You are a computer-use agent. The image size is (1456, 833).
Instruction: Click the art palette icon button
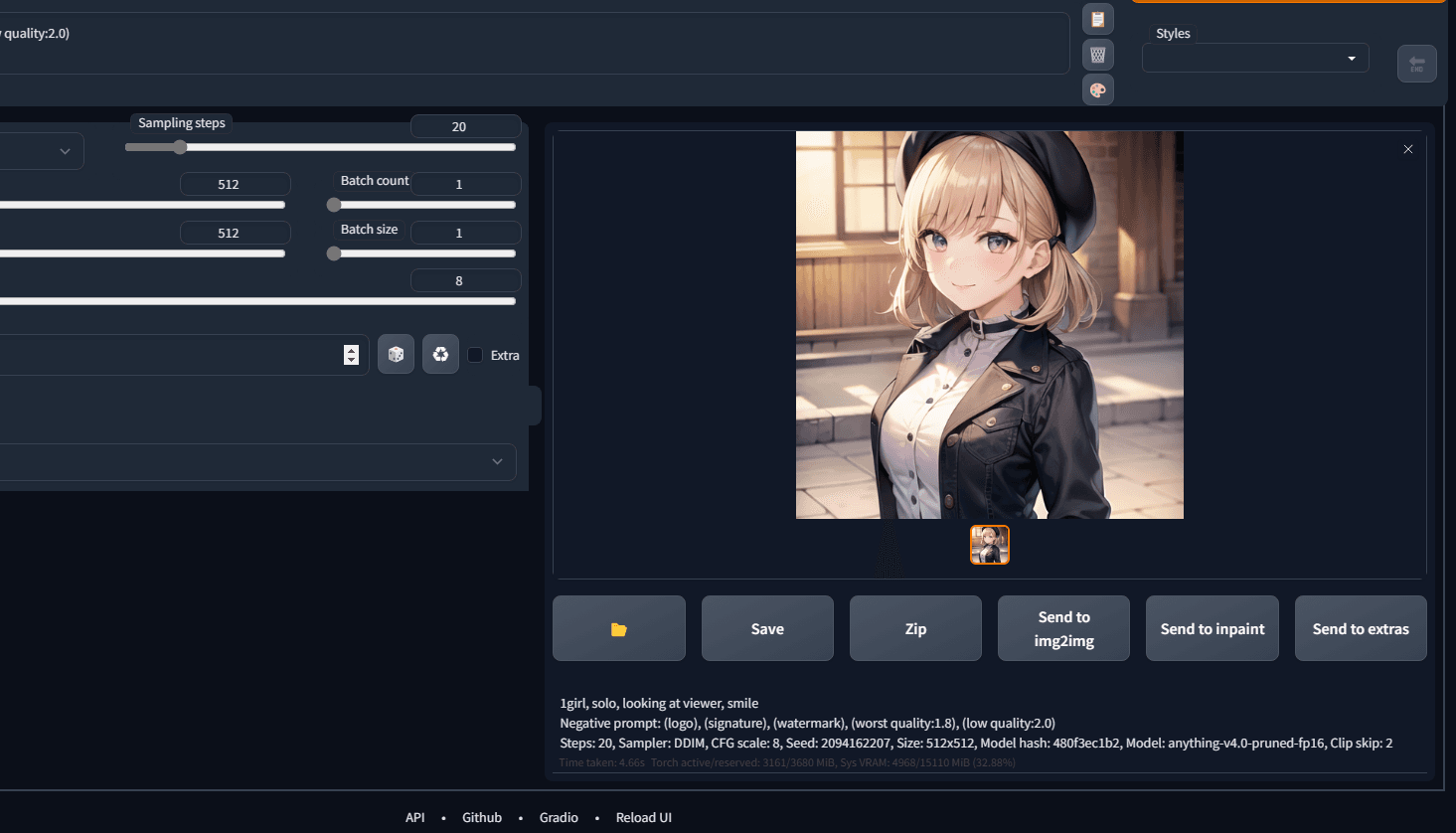1097,90
